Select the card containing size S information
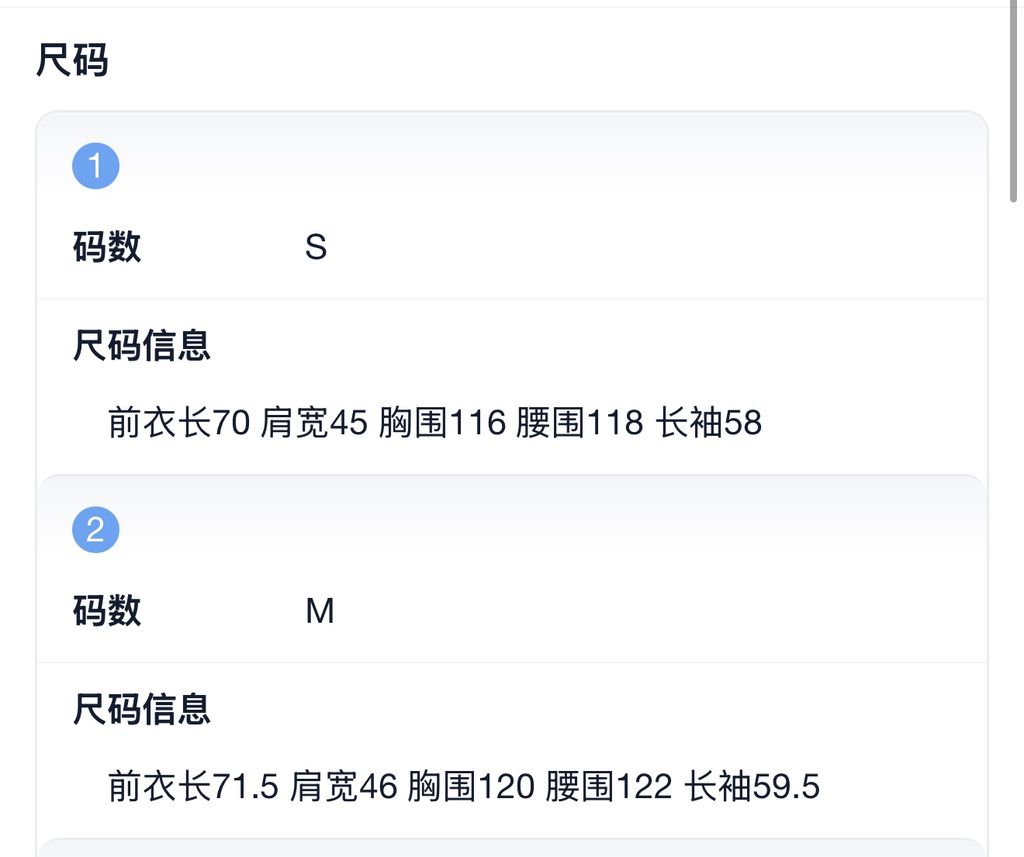 [510, 290]
